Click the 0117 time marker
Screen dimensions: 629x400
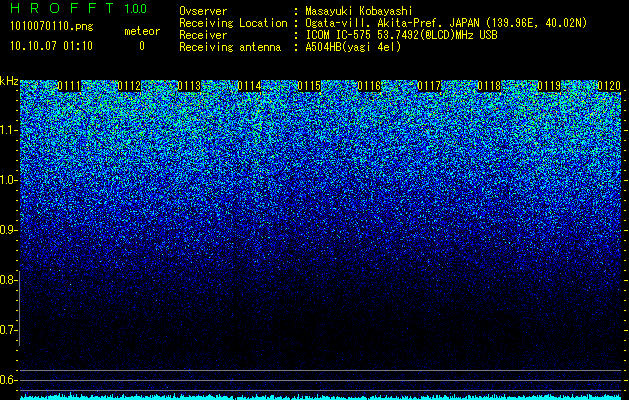[x=429, y=86]
